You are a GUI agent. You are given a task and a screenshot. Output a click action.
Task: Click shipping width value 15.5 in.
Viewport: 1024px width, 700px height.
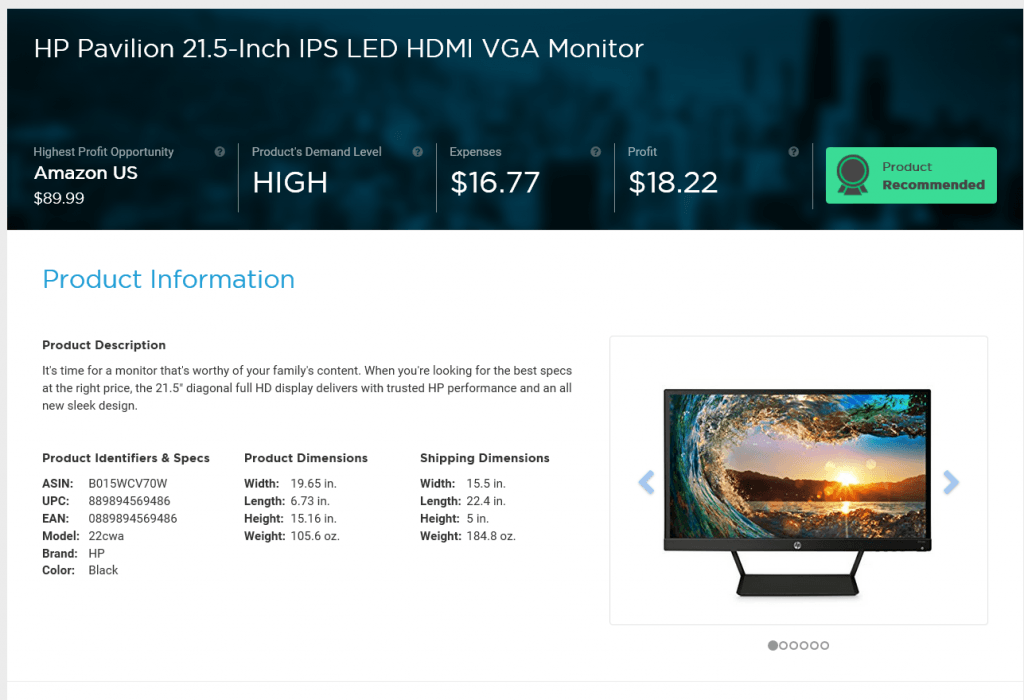[x=486, y=483]
